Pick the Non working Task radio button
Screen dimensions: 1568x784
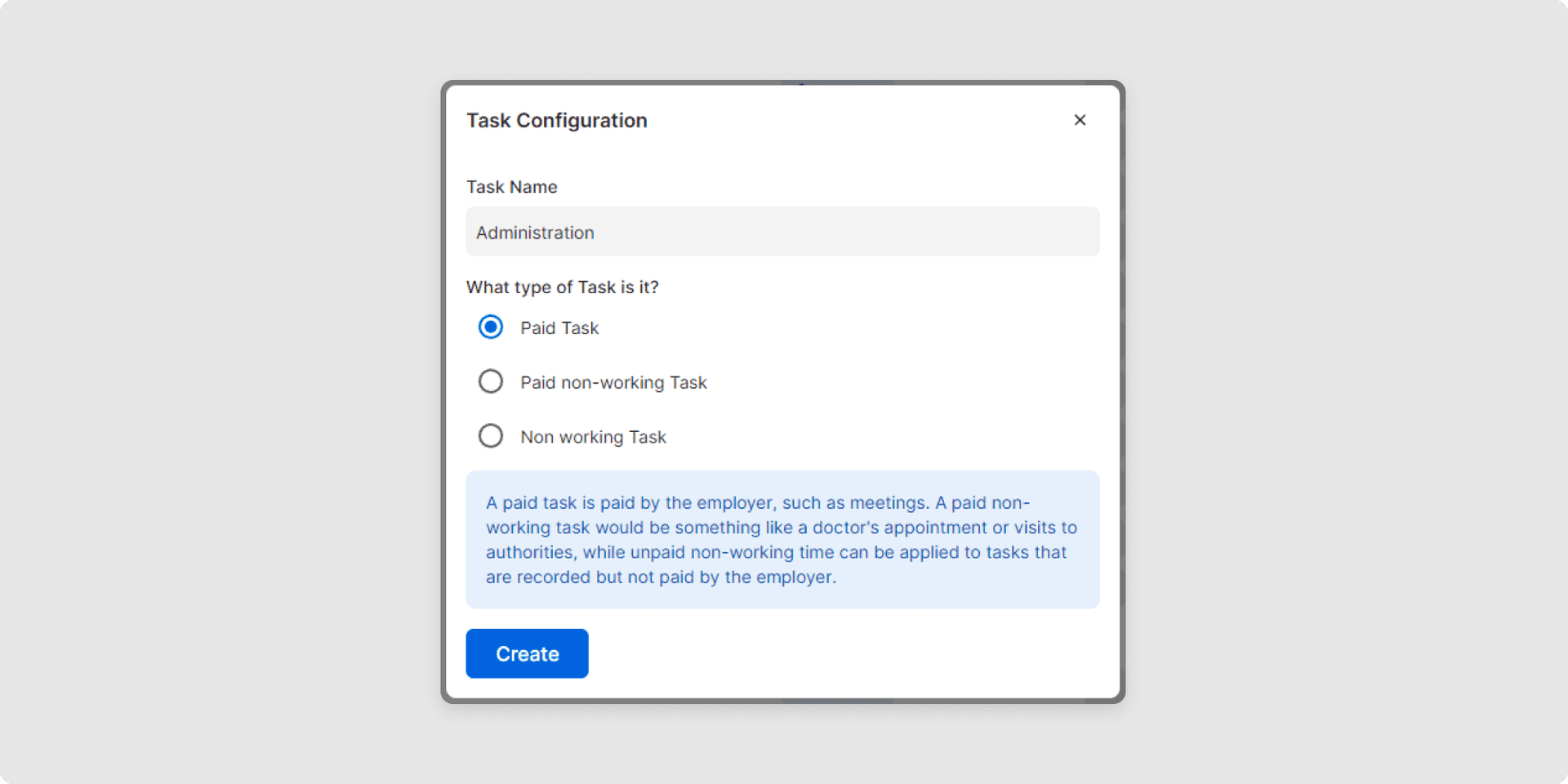tap(491, 436)
